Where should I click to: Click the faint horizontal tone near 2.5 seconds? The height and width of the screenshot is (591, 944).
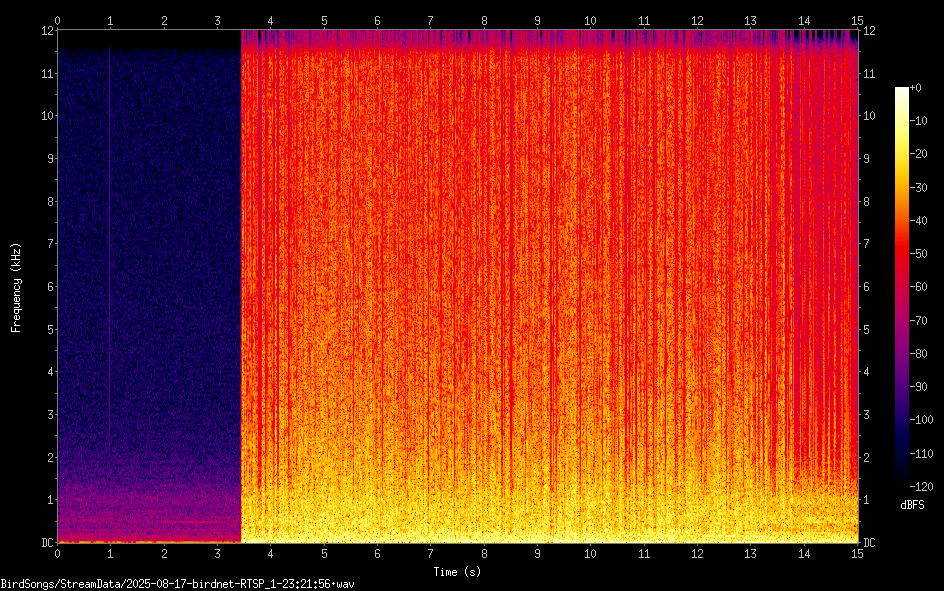tap(191, 522)
